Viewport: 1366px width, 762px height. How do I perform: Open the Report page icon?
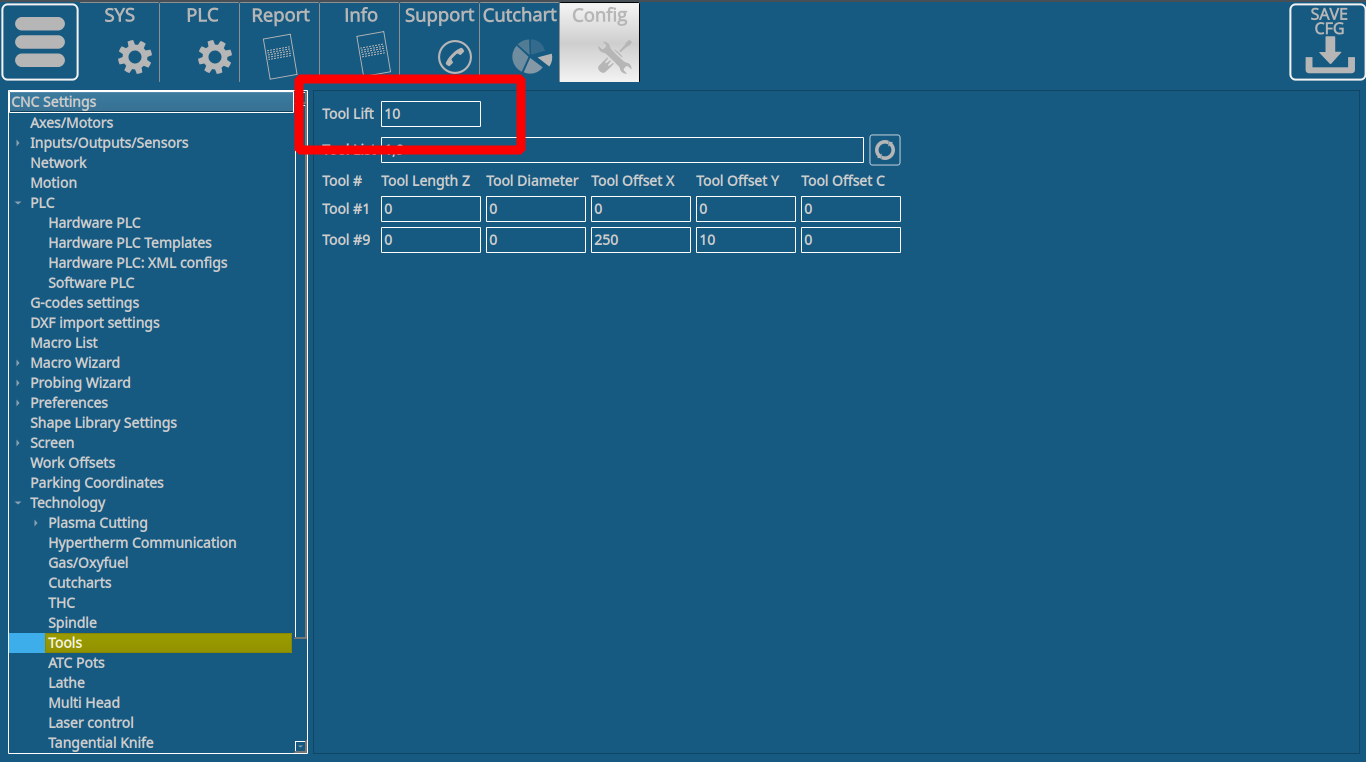[279, 57]
